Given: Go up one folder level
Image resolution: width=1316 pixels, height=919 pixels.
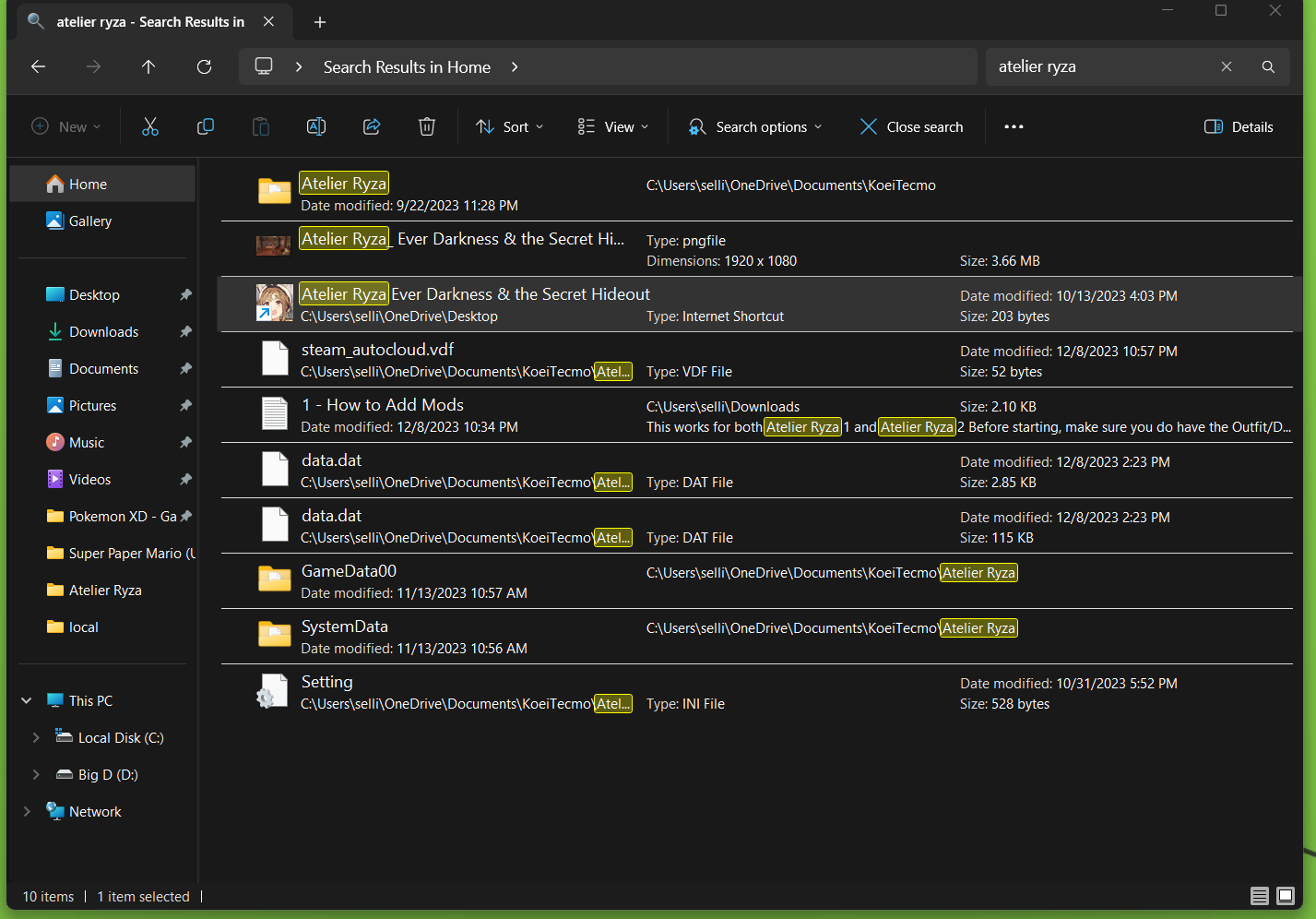Looking at the screenshot, I should point(148,66).
